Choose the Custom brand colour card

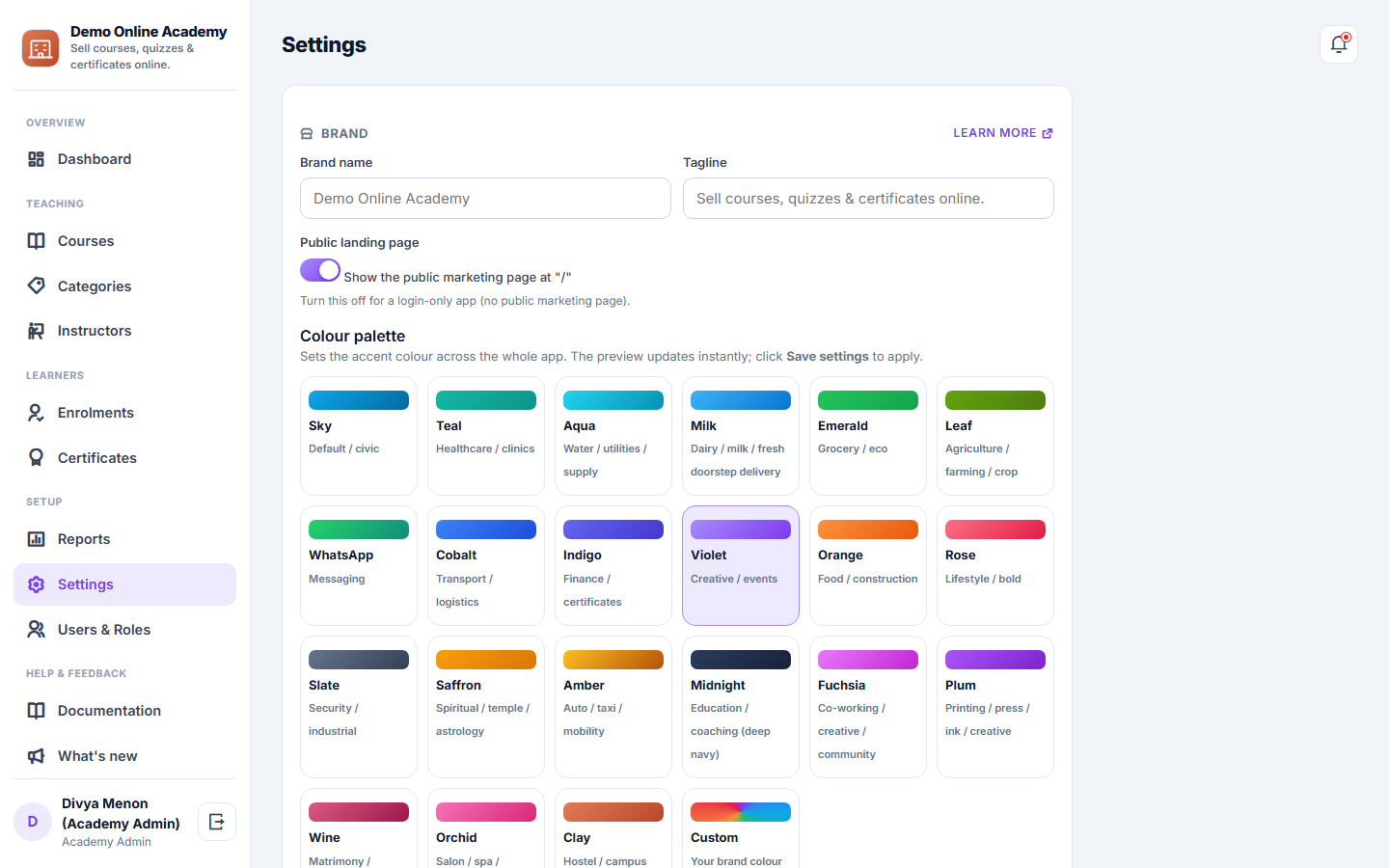click(741, 829)
